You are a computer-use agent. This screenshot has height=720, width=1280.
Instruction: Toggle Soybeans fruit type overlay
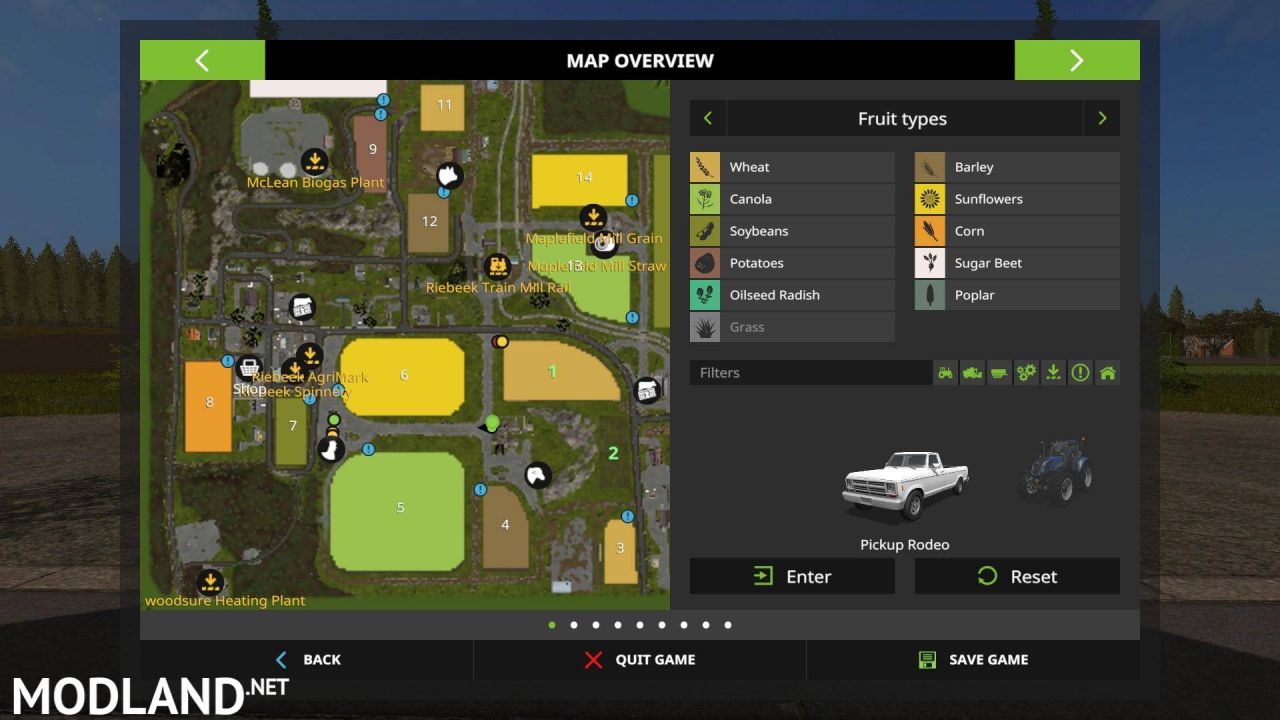point(792,231)
